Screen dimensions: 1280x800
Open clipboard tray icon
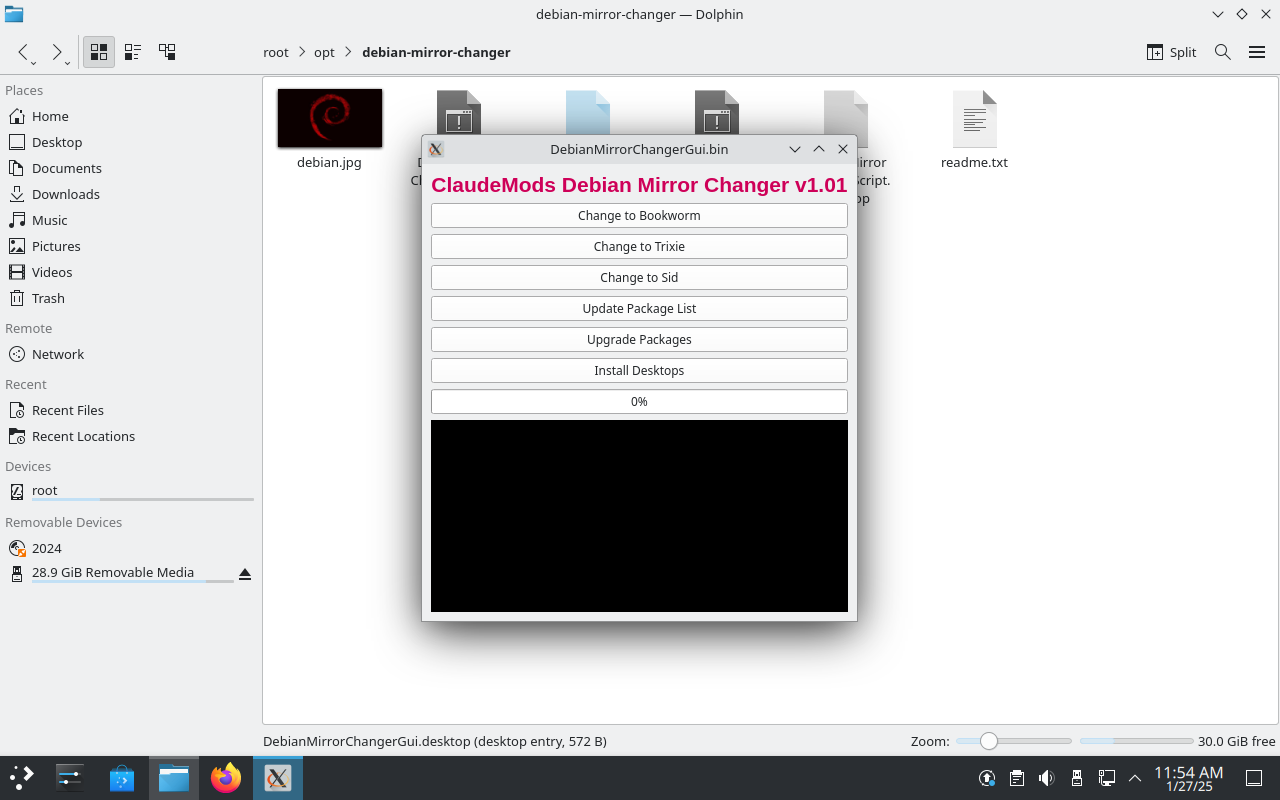(1016, 778)
